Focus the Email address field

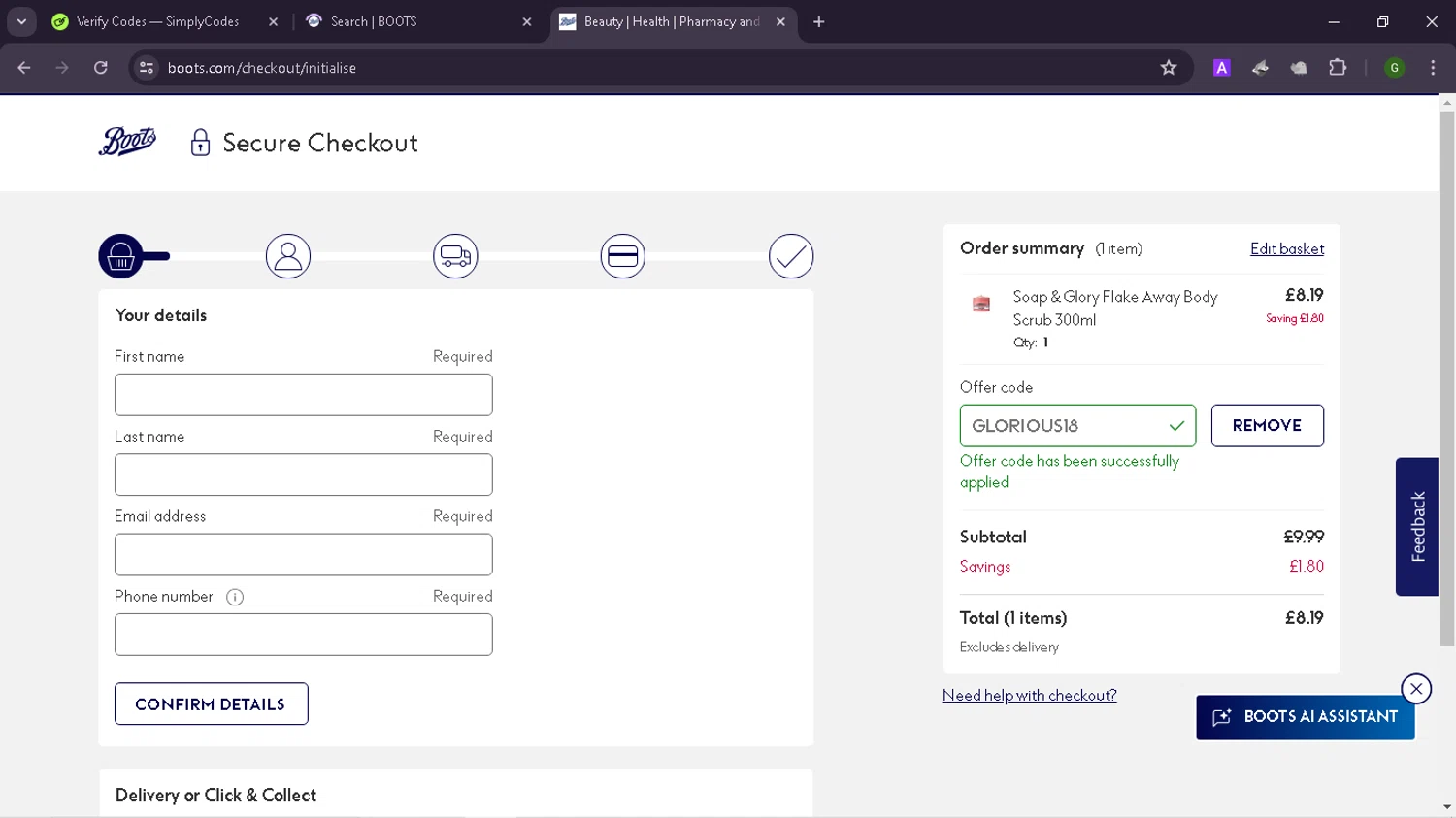[x=304, y=555]
